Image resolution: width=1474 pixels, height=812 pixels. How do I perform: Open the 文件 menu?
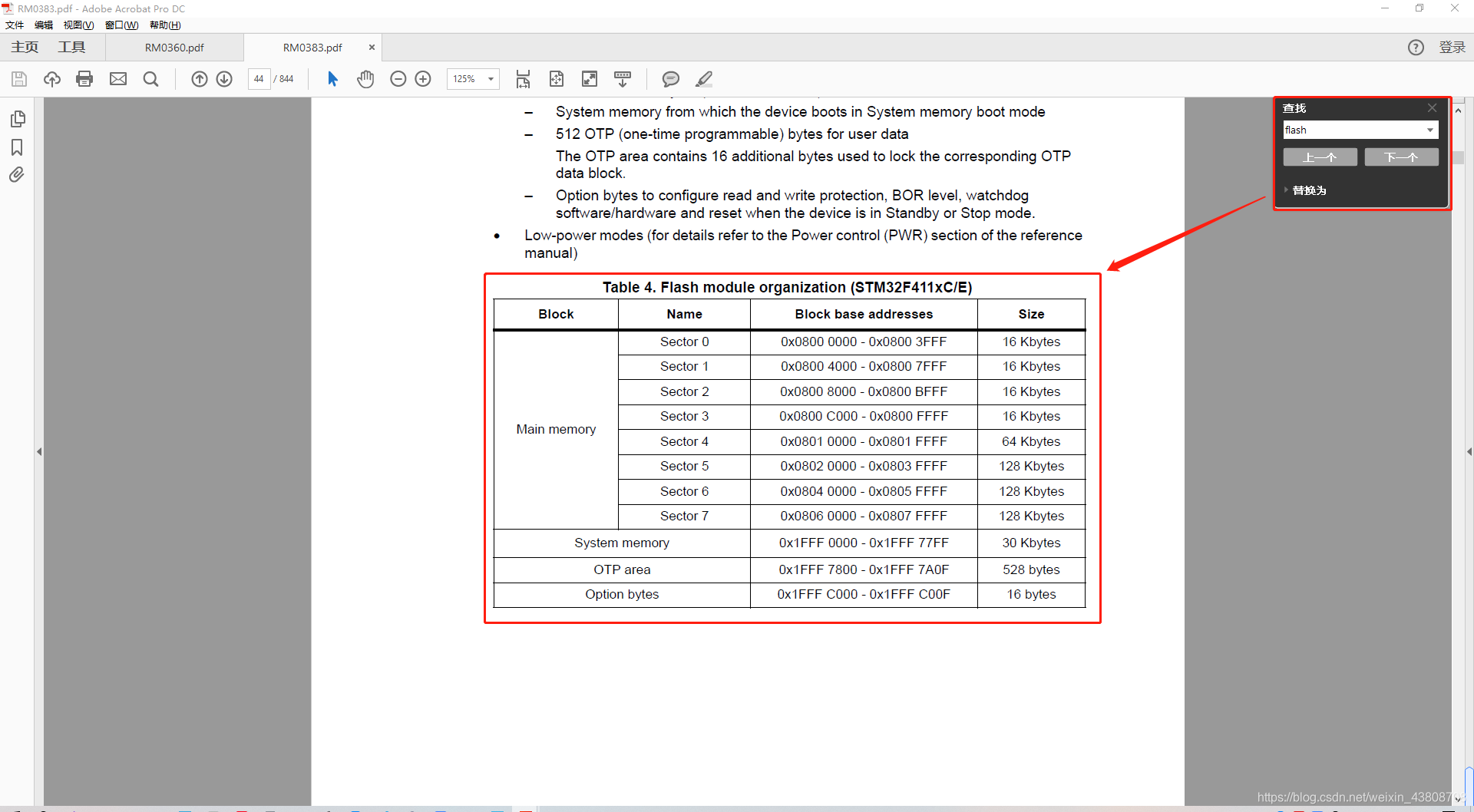point(15,25)
